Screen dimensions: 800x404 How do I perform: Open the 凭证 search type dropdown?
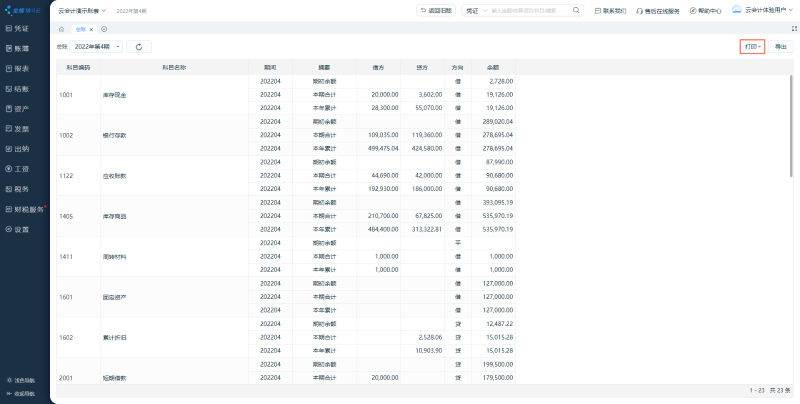tap(474, 10)
